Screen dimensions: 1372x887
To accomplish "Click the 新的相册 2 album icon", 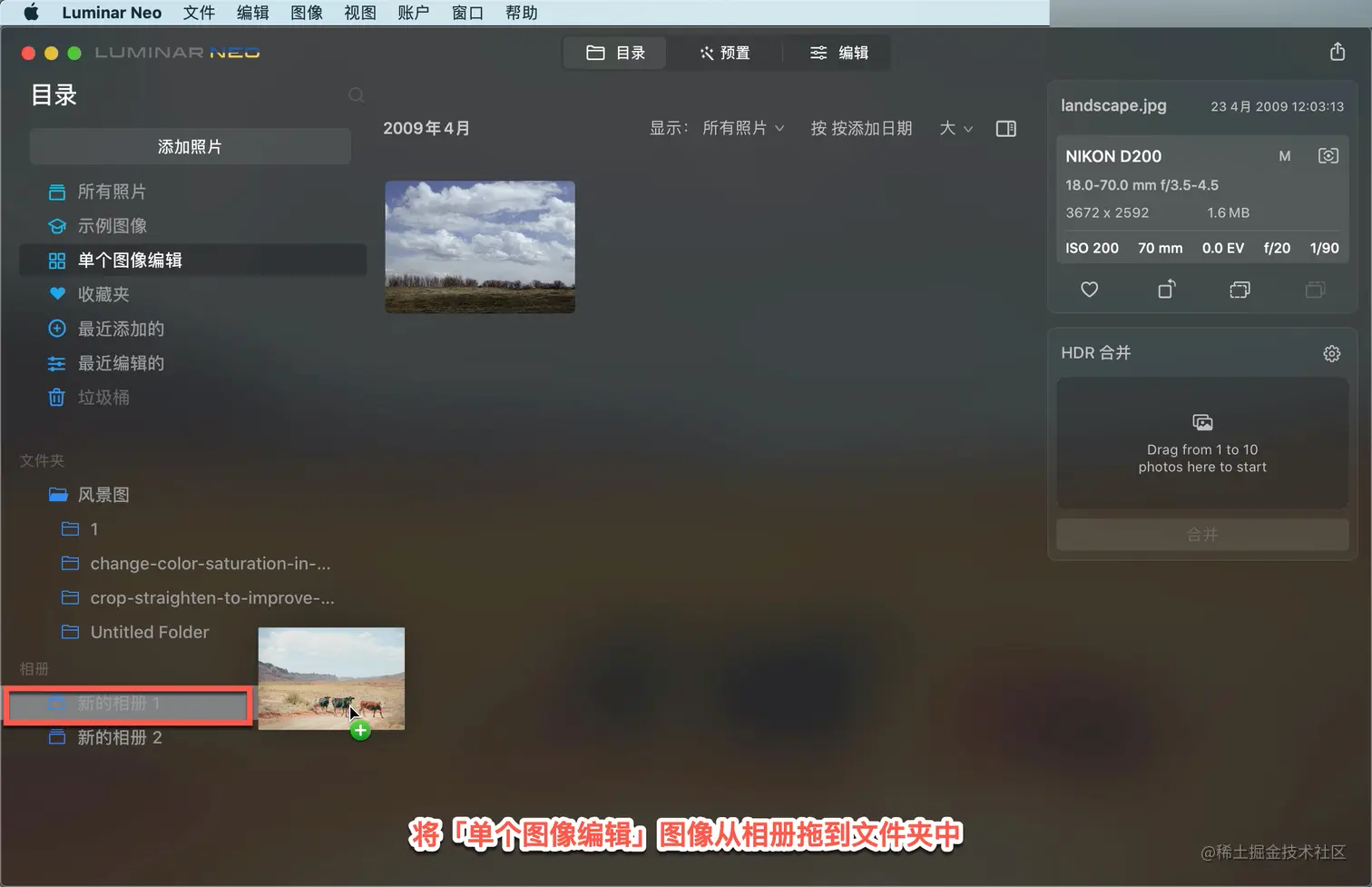I will click(56, 737).
